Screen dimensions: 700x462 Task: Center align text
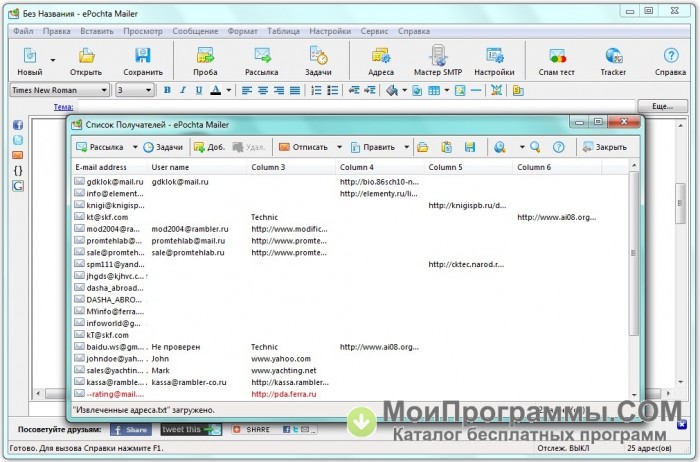pyautogui.click(x=262, y=91)
